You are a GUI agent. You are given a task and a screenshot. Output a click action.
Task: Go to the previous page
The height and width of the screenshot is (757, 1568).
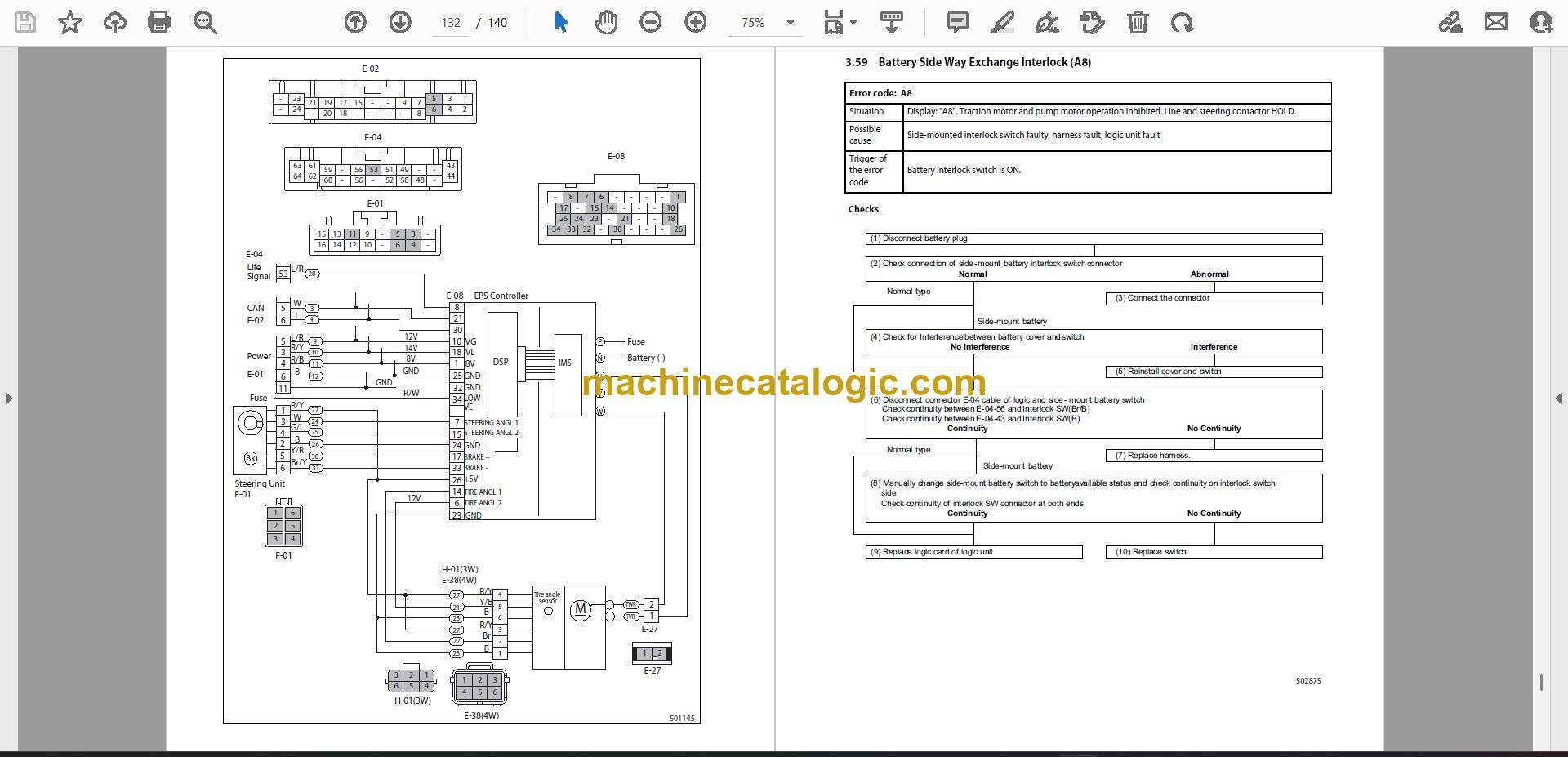click(x=355, y=22)
